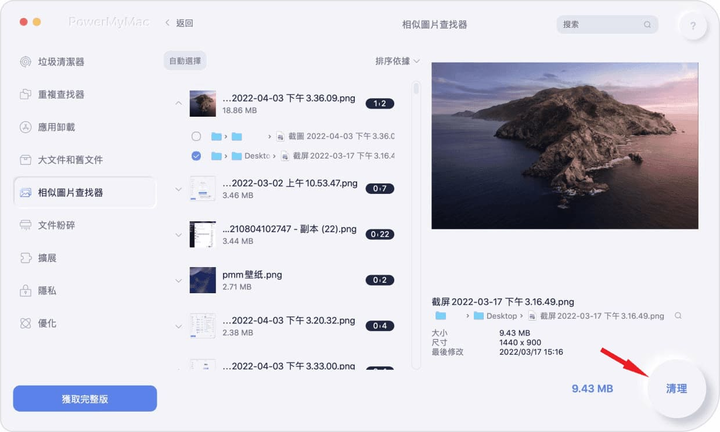Click the Desktop folder icon in preview path
The image size is (720, 432).
pos(478,316)
